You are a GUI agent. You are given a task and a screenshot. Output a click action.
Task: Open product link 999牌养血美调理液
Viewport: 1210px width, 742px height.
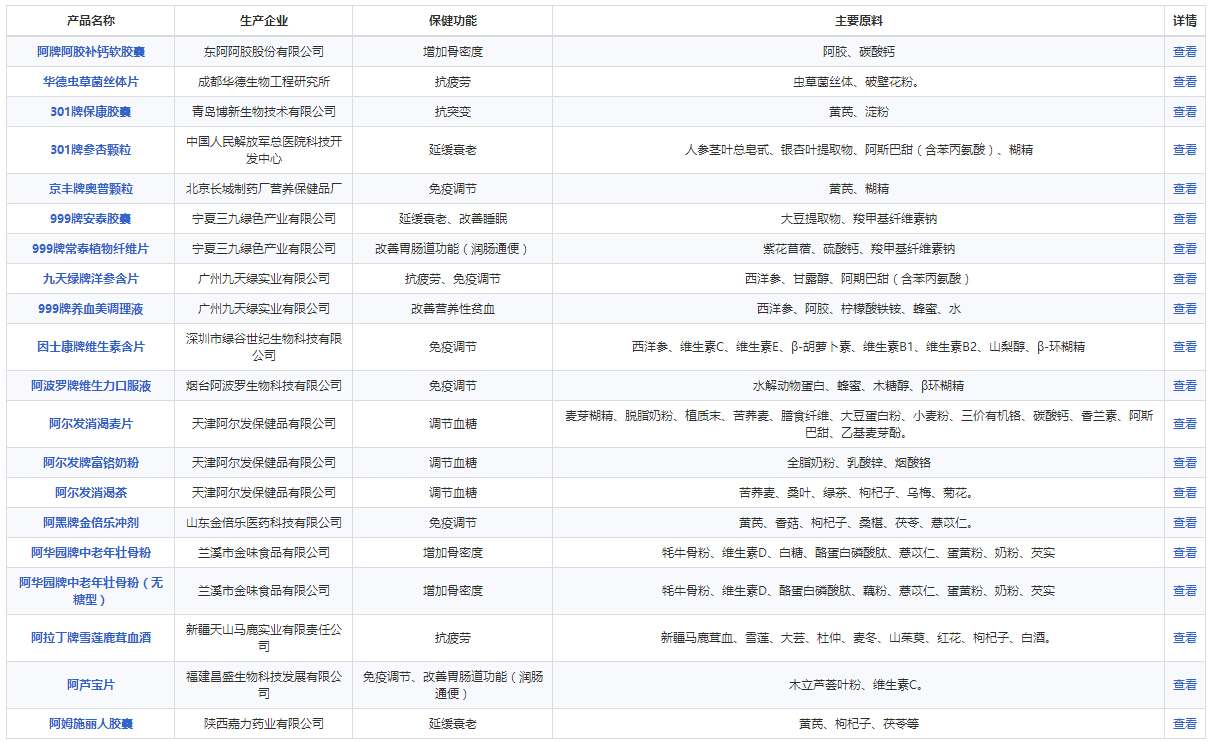click(x=91, y=309)
